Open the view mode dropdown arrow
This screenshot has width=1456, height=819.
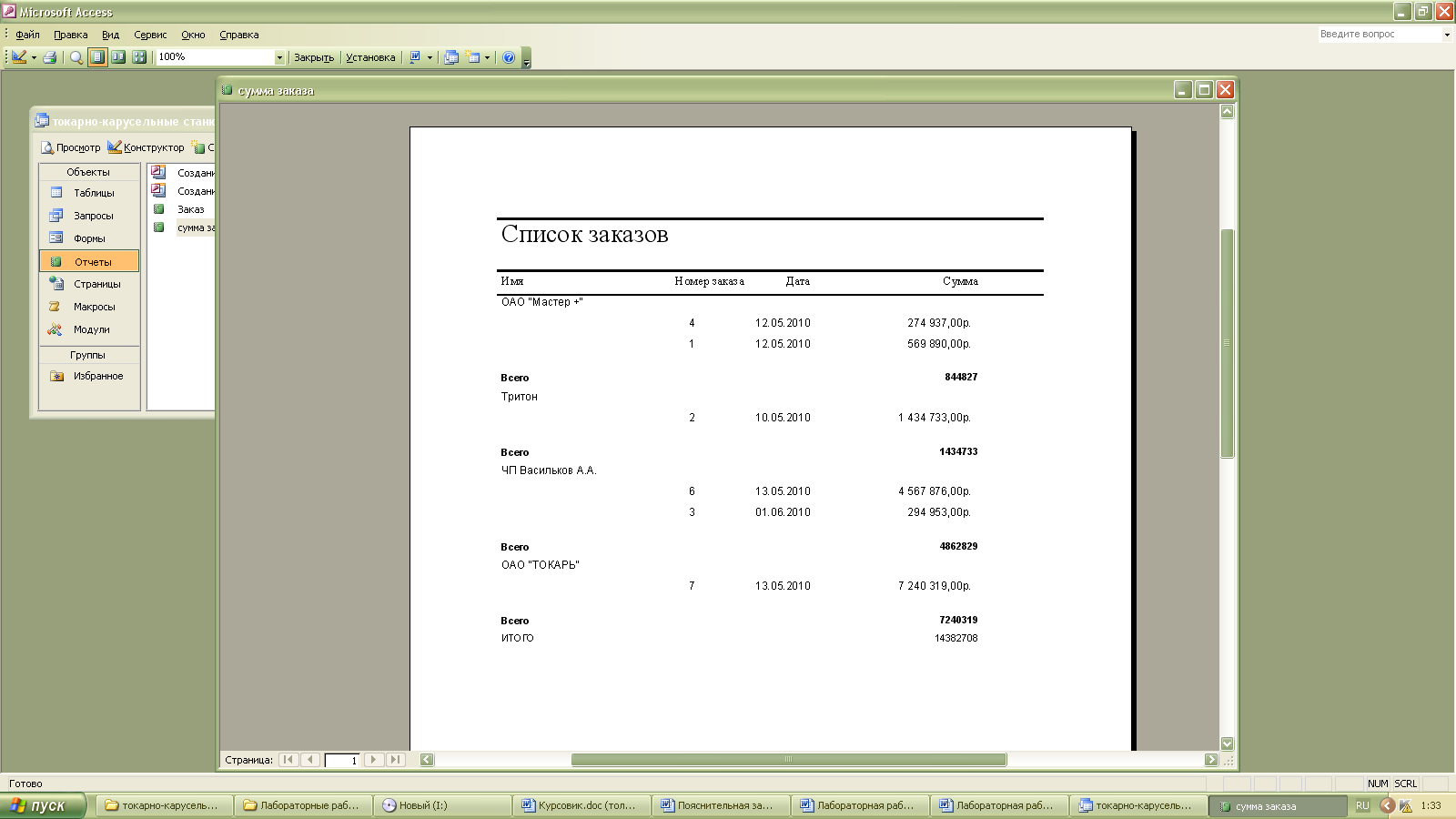[34, 57]
